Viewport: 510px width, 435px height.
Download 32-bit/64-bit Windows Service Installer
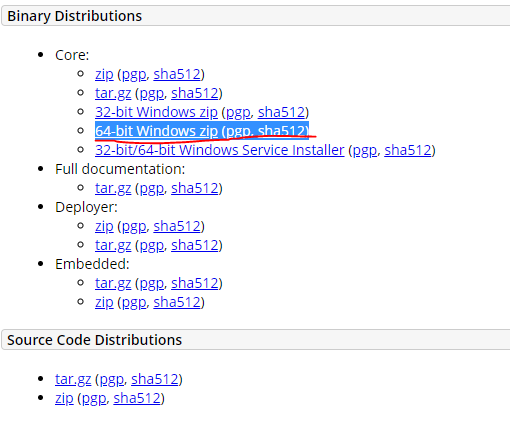[x=220, y=150]
